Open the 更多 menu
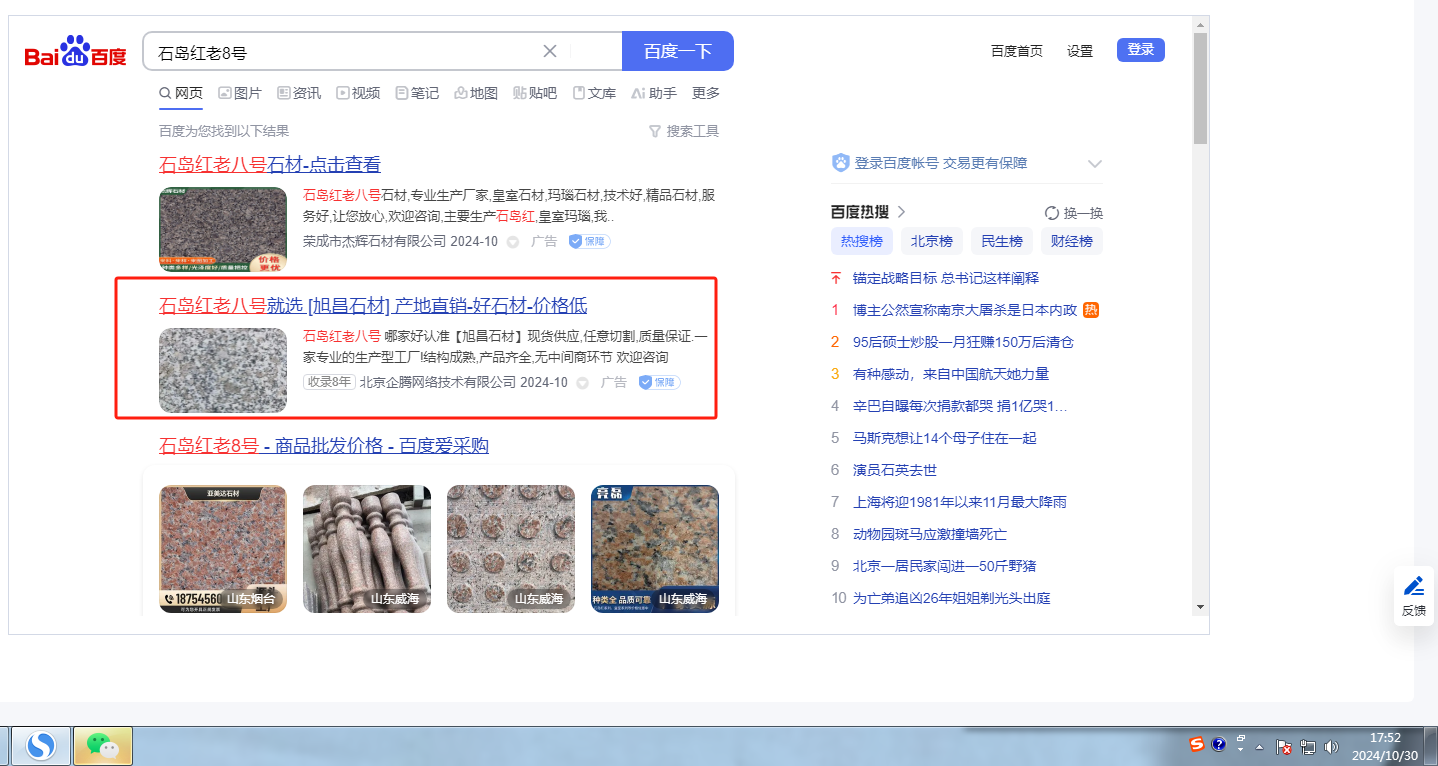The height and width of the screenshot is (766, 1438). [x=706, y=93]
